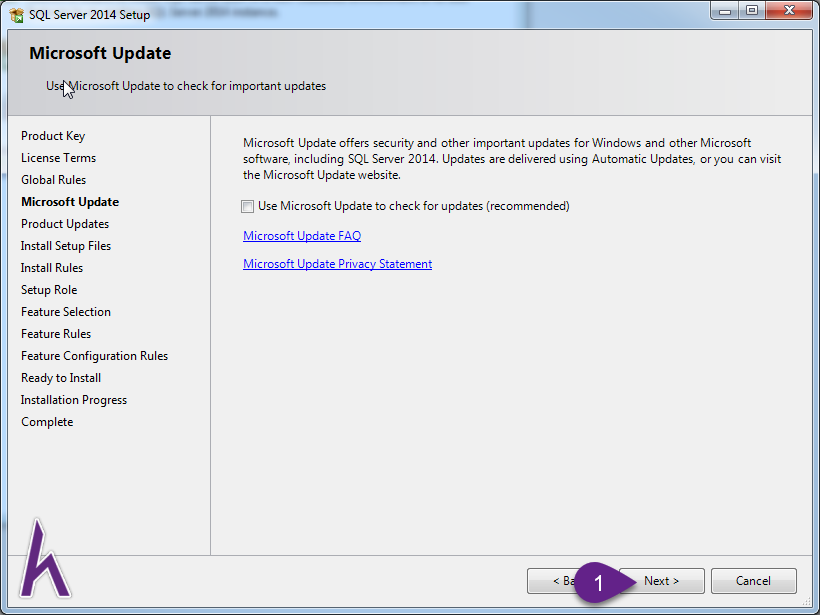The image size is (820, 615).
Task: Select Global Rules step in sidebar
Action: 53,180
